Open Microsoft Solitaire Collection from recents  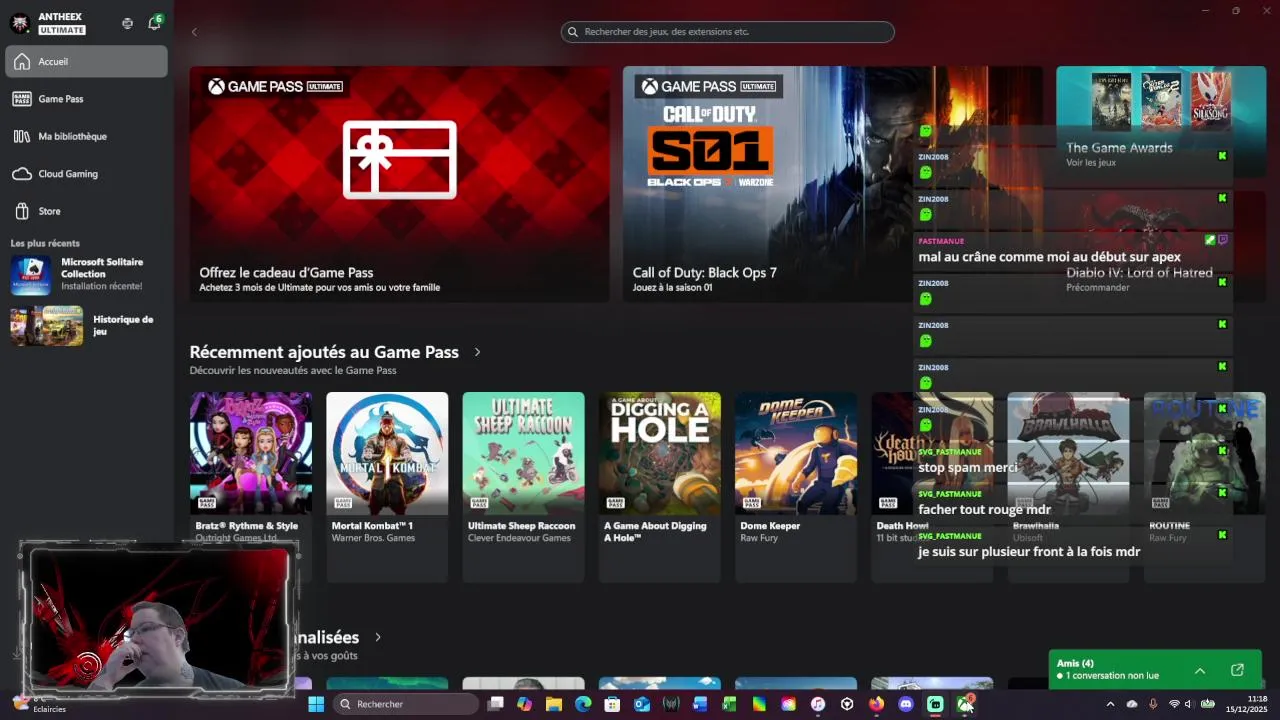(87, 274)
